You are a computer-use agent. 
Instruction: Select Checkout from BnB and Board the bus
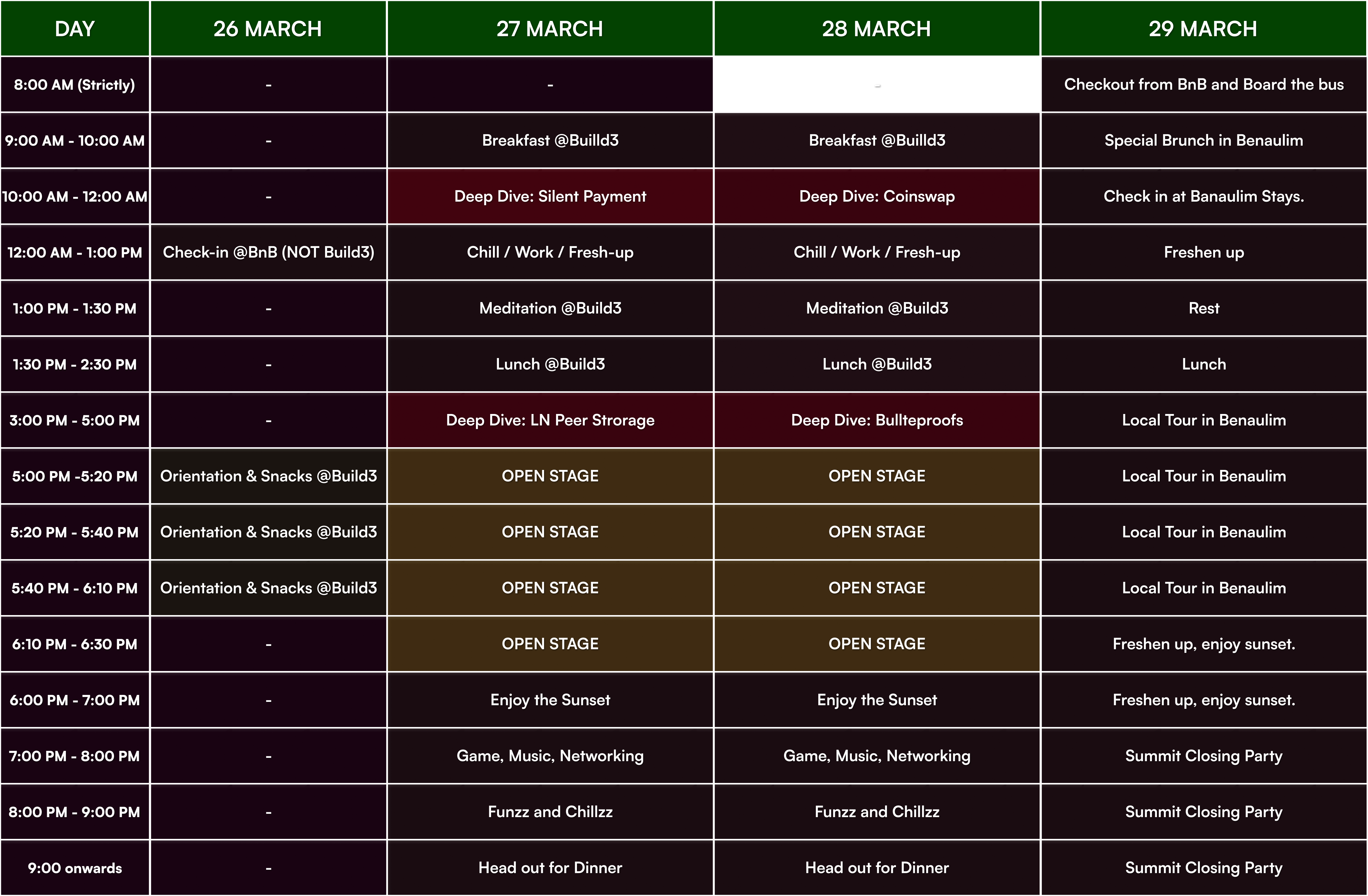[1204, 84]
